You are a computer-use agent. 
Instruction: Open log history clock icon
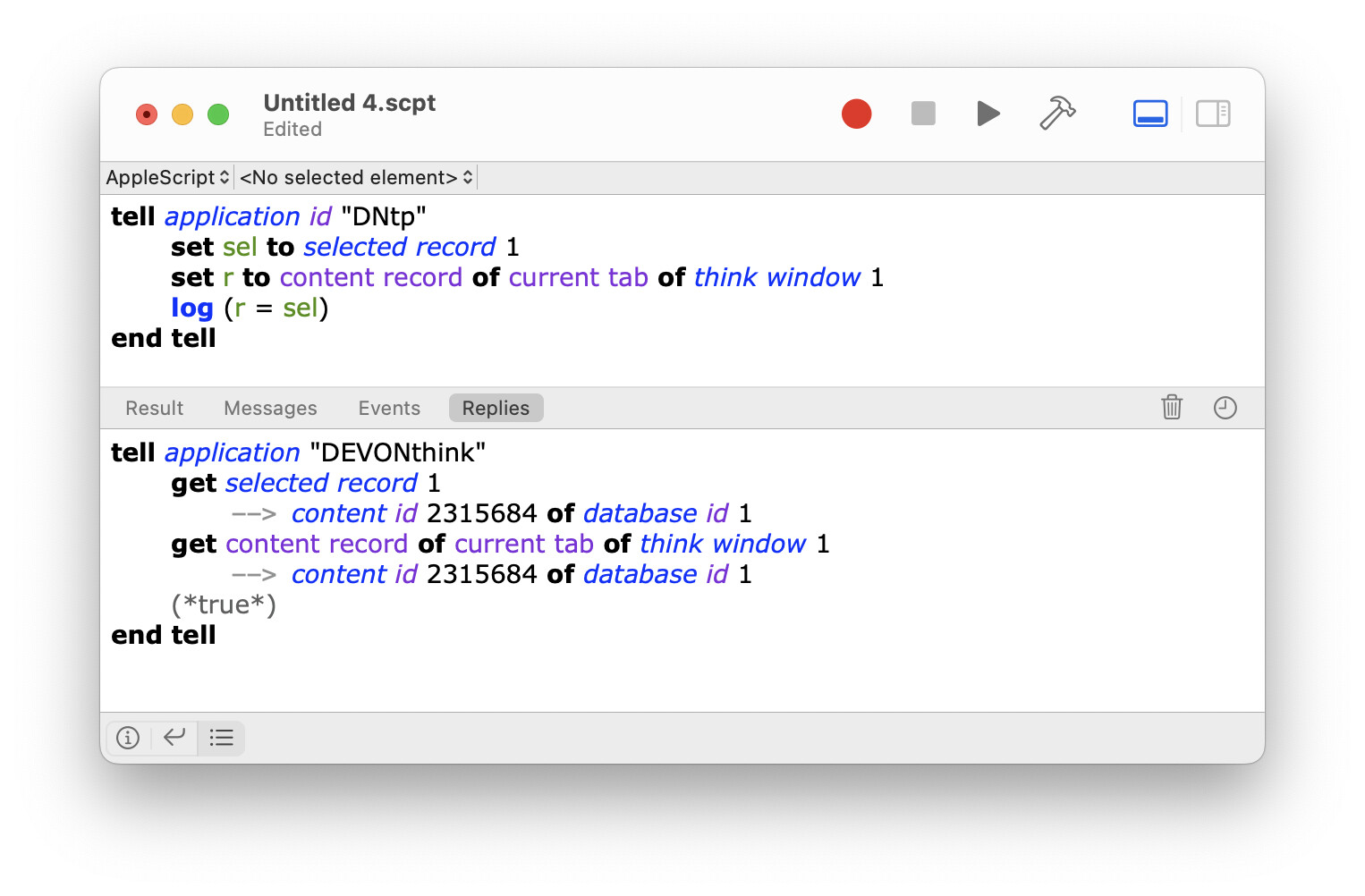pos(1225,408)
